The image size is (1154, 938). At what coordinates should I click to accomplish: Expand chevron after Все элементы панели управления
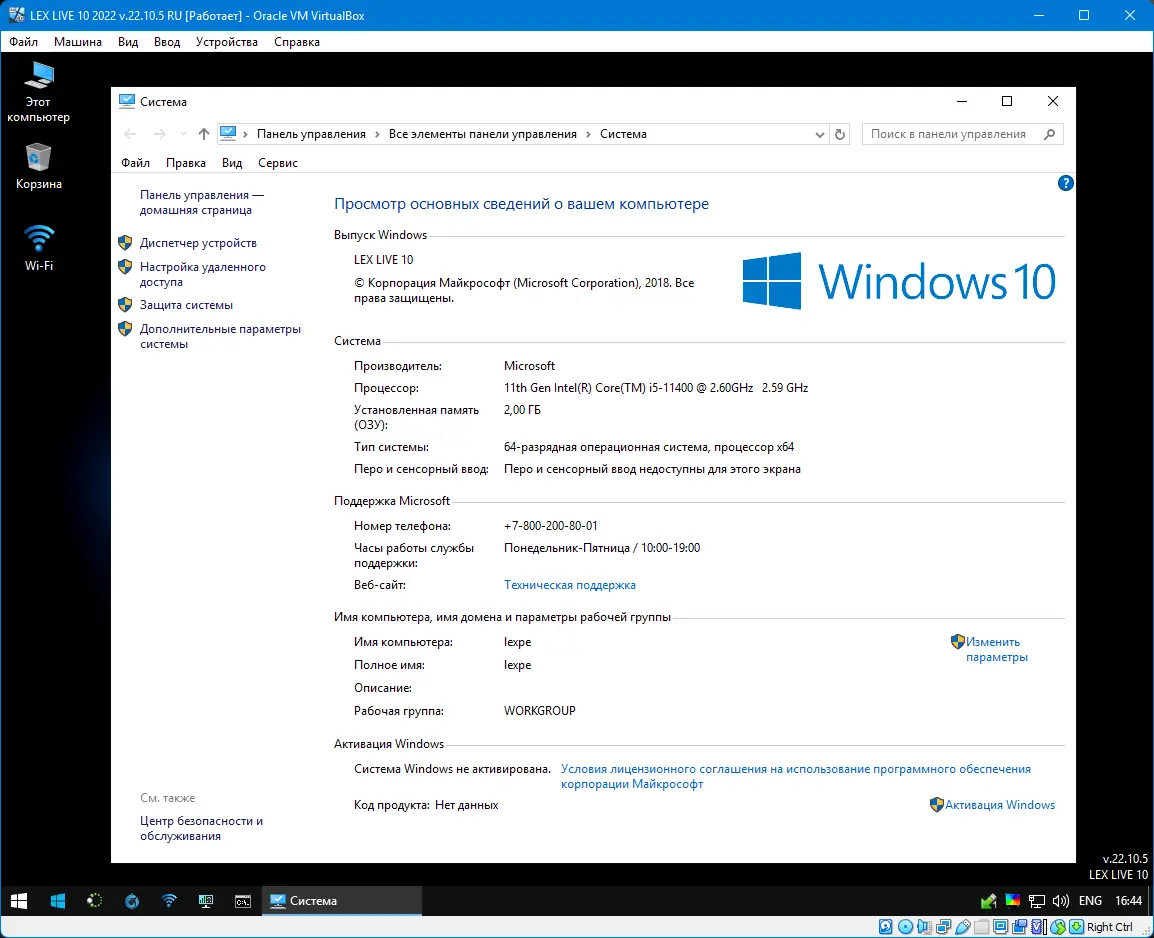coord(589,134)
